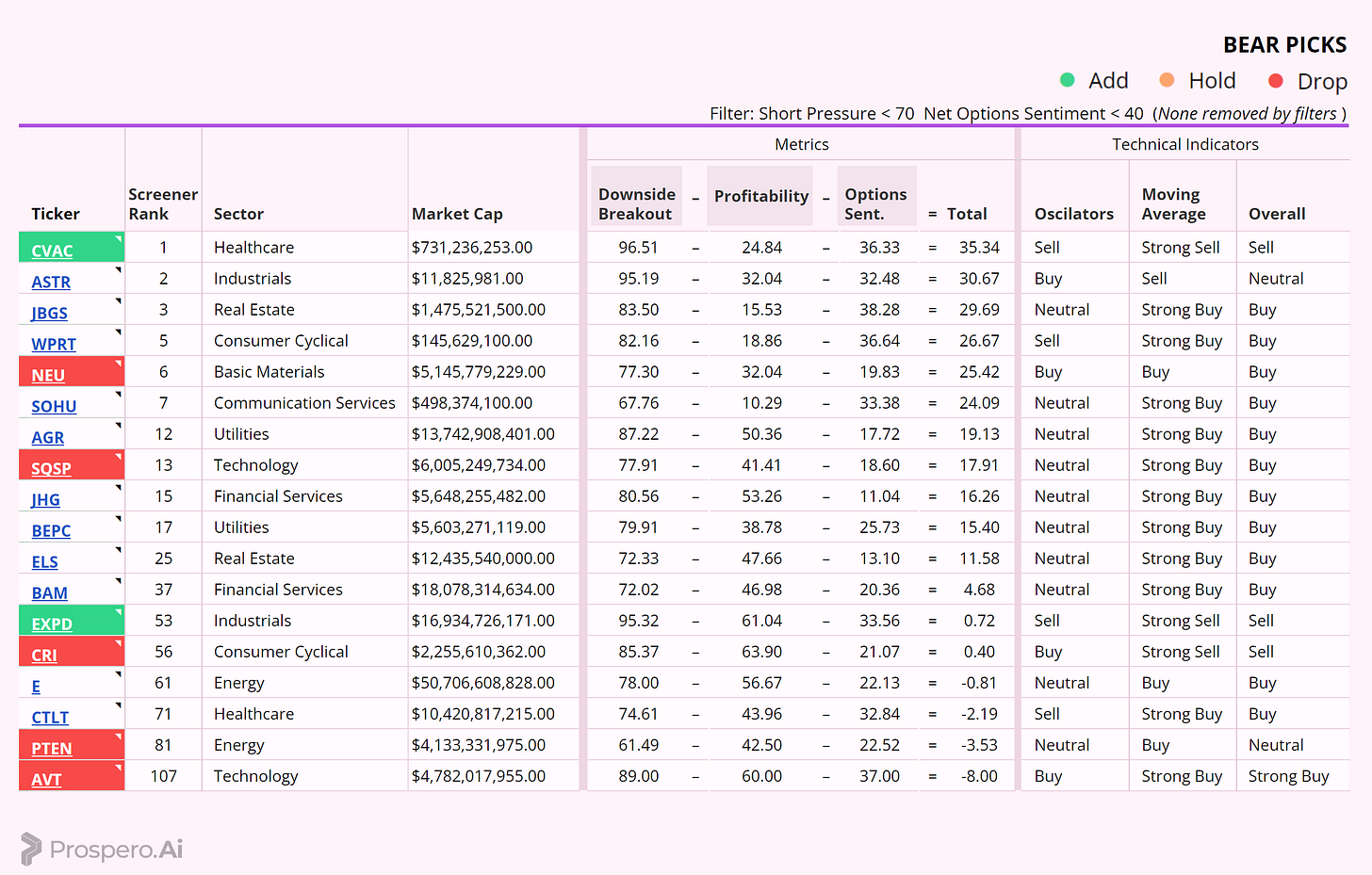This screenshot has height=875, width=1372.
Task: Open the E ticker link
Action: 36,686
